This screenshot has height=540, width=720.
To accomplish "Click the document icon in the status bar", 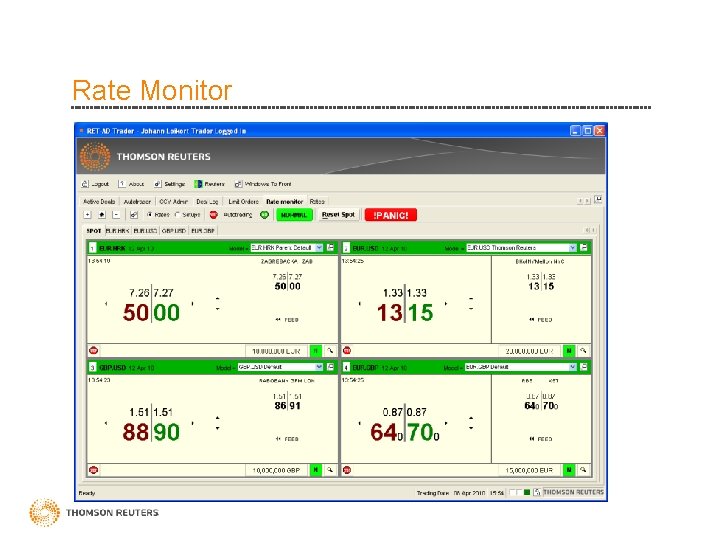I will pyautogui.click(x=536, y=492).
